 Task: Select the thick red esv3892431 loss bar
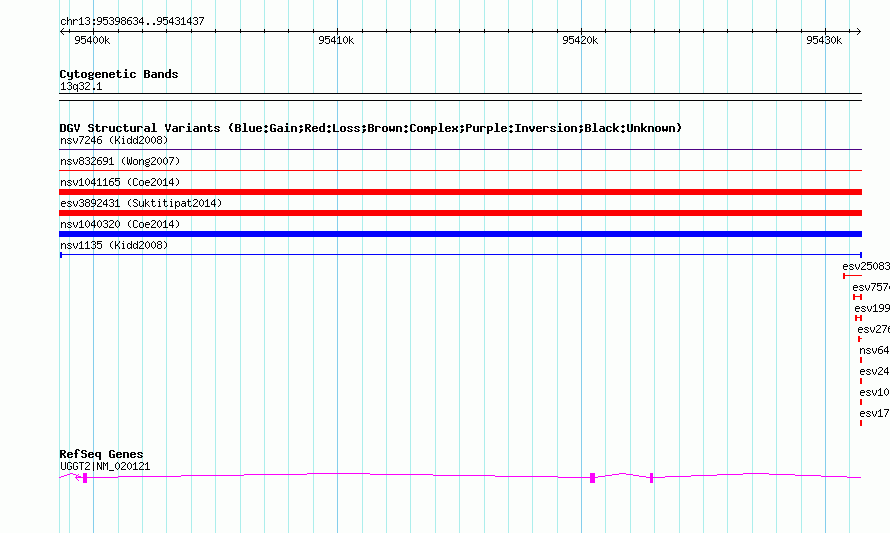pyautogui.click(x=460, y=213)
